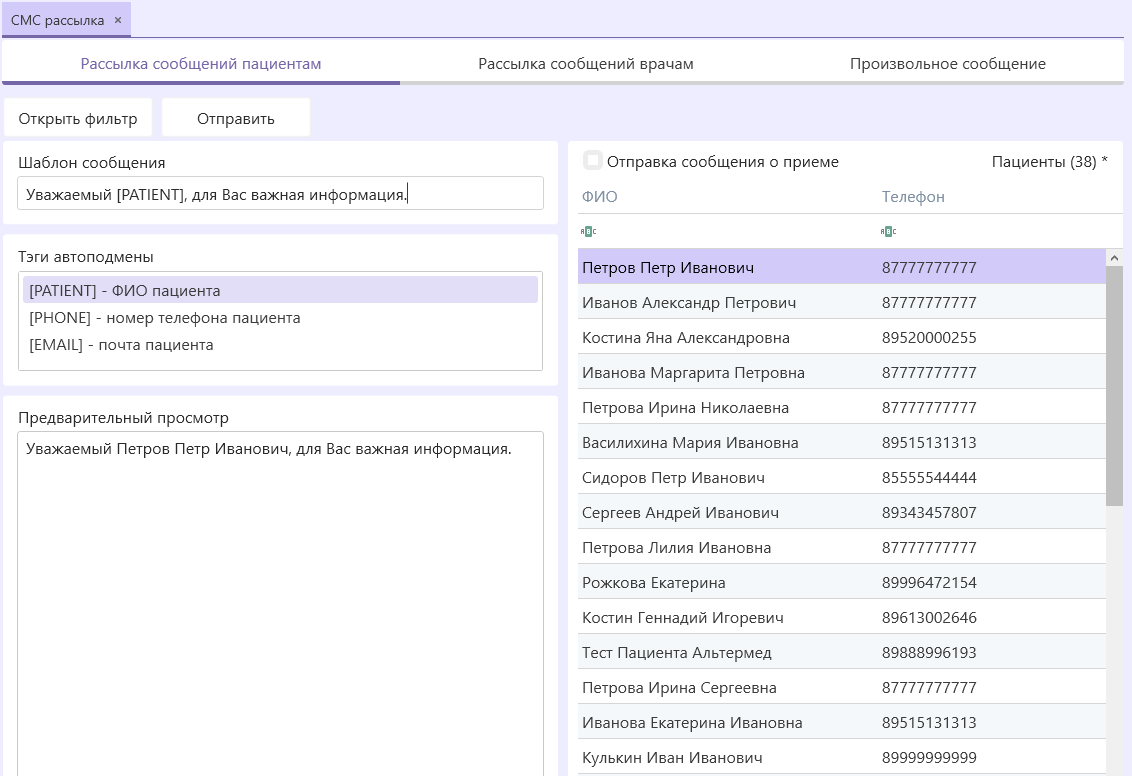Click the Телефон column filter ABC icon
Viewport: 1132px width, 776px height.
(888, 232)
